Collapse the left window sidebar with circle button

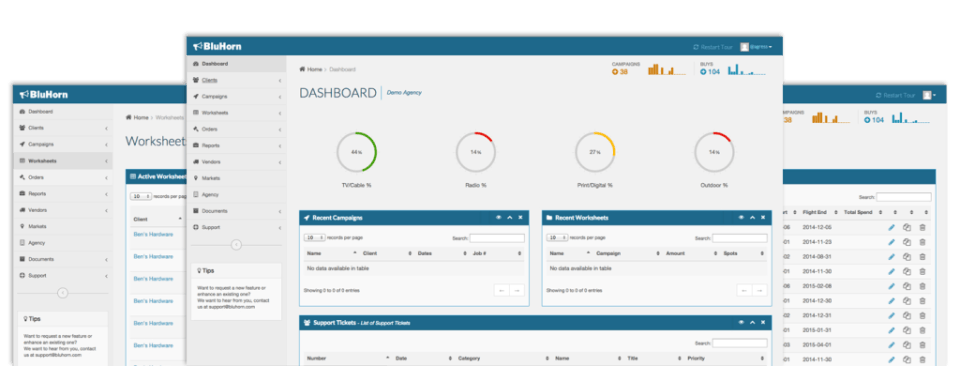coord(62,293)
